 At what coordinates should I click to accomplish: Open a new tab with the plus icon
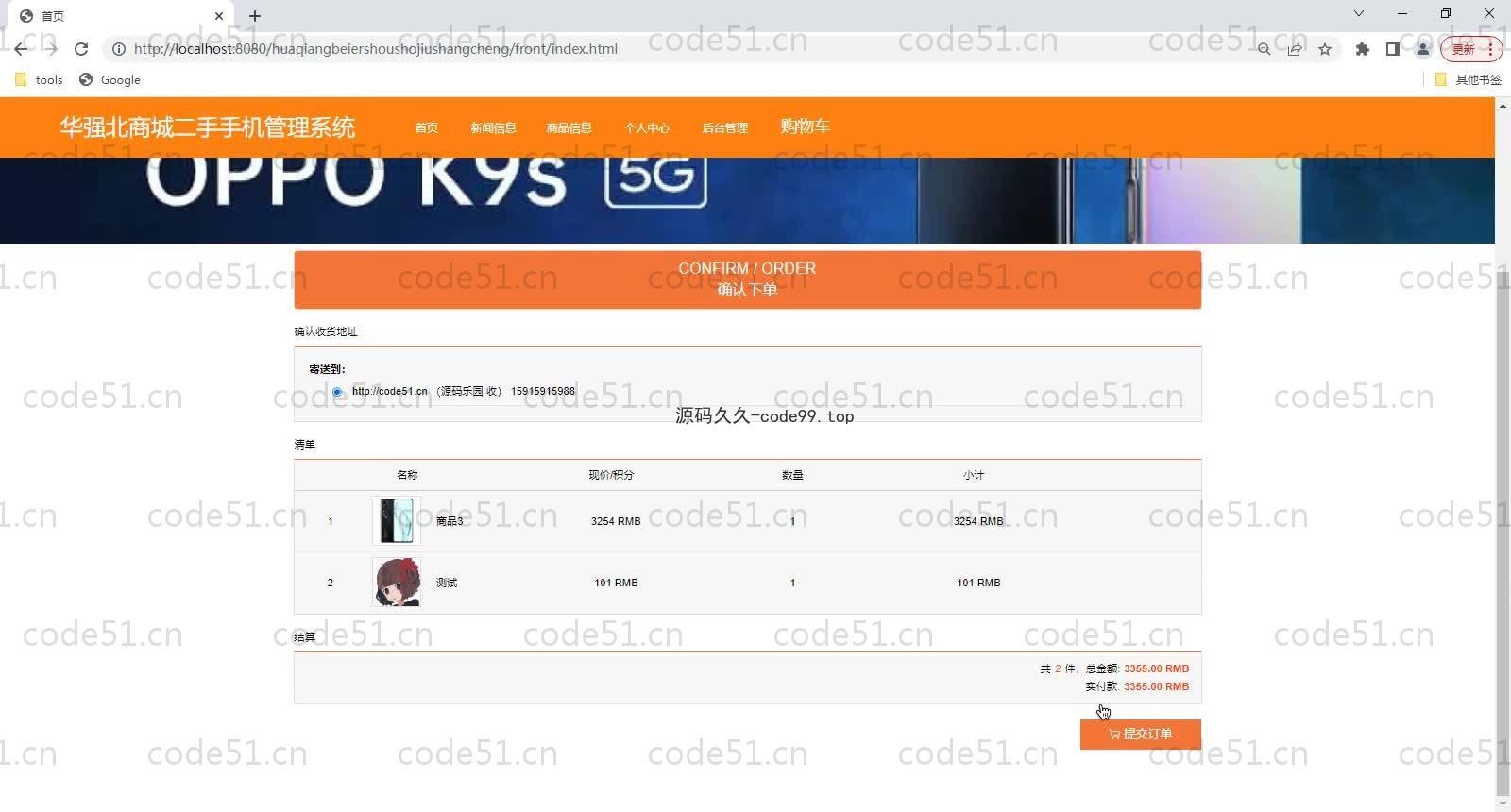click(255, 16)
